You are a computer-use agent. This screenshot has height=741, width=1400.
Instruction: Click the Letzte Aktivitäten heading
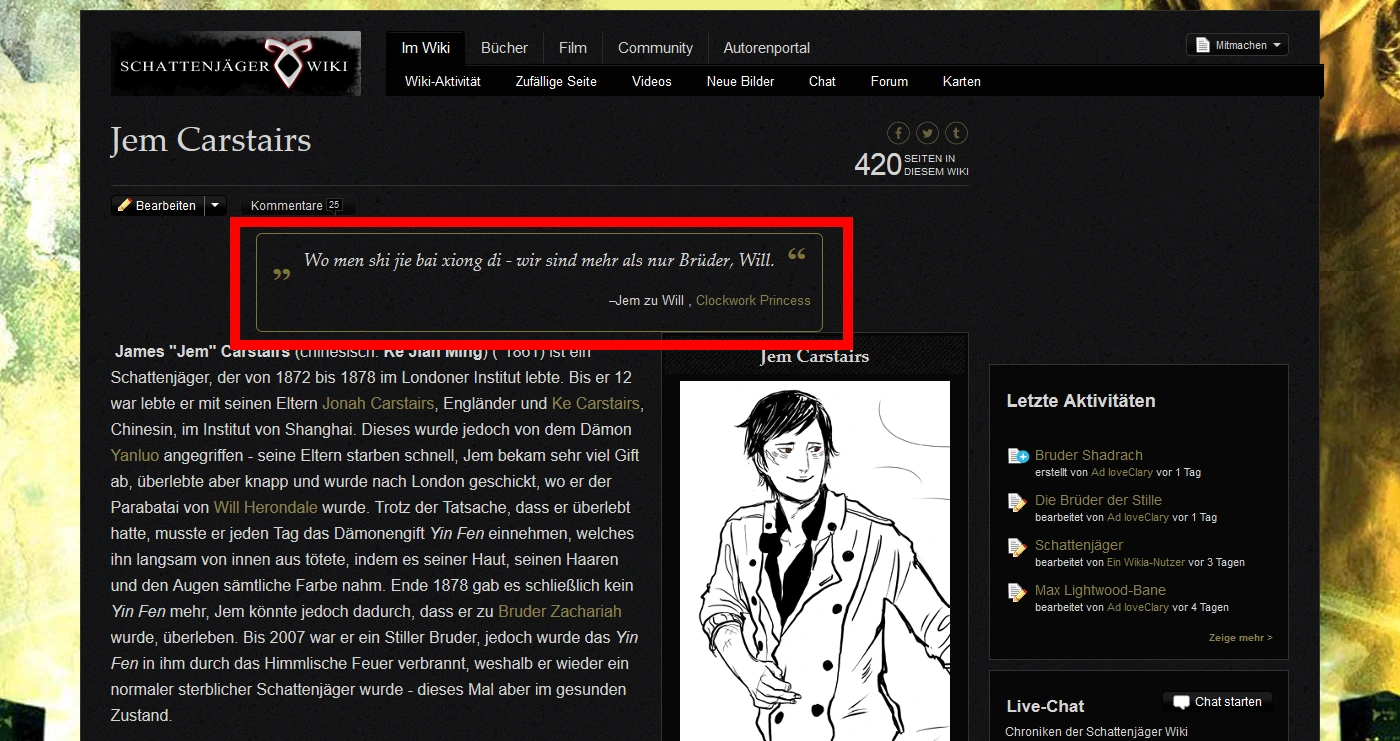[1081, 401]
